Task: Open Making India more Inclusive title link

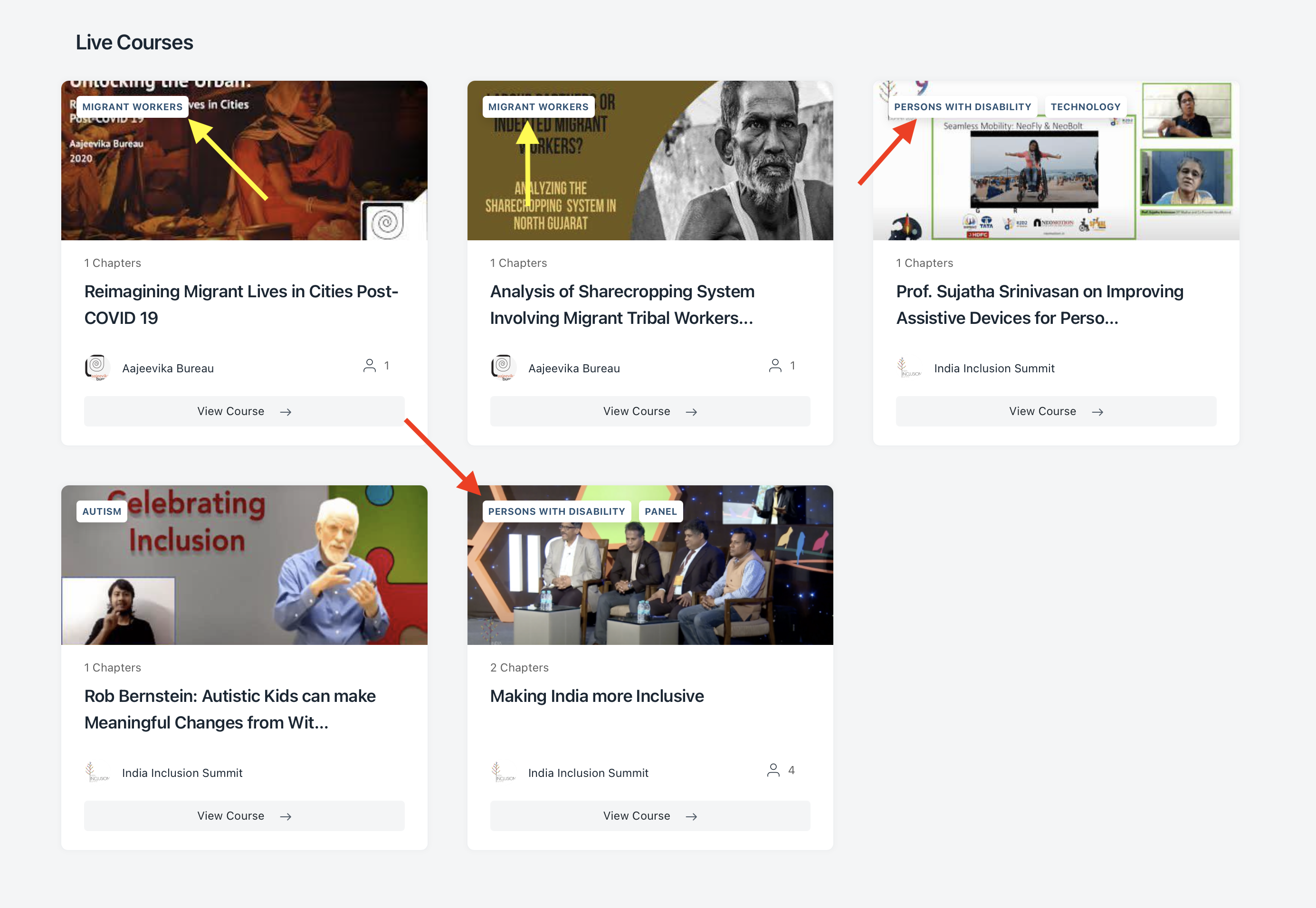Action: pos(597,696)
